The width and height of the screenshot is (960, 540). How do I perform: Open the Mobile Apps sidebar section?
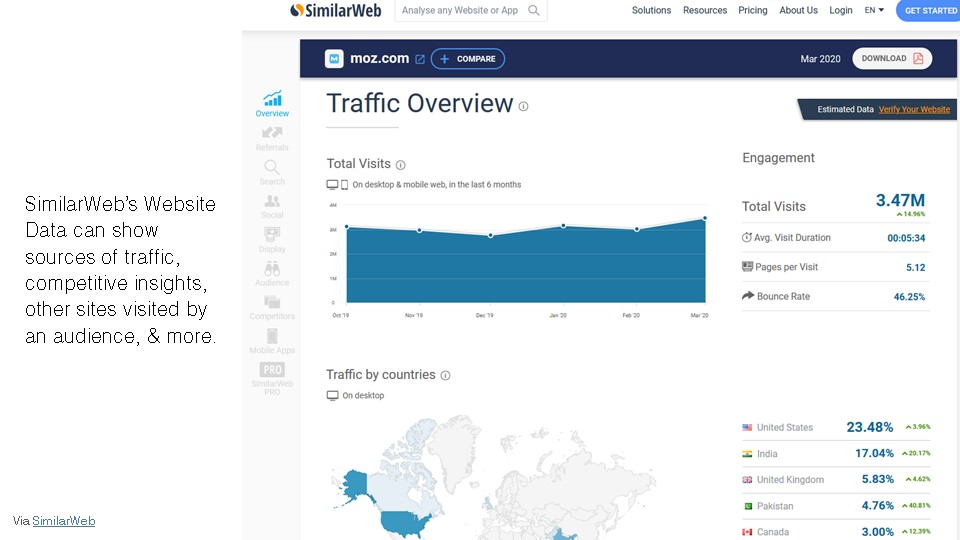[x=272, y=341]
